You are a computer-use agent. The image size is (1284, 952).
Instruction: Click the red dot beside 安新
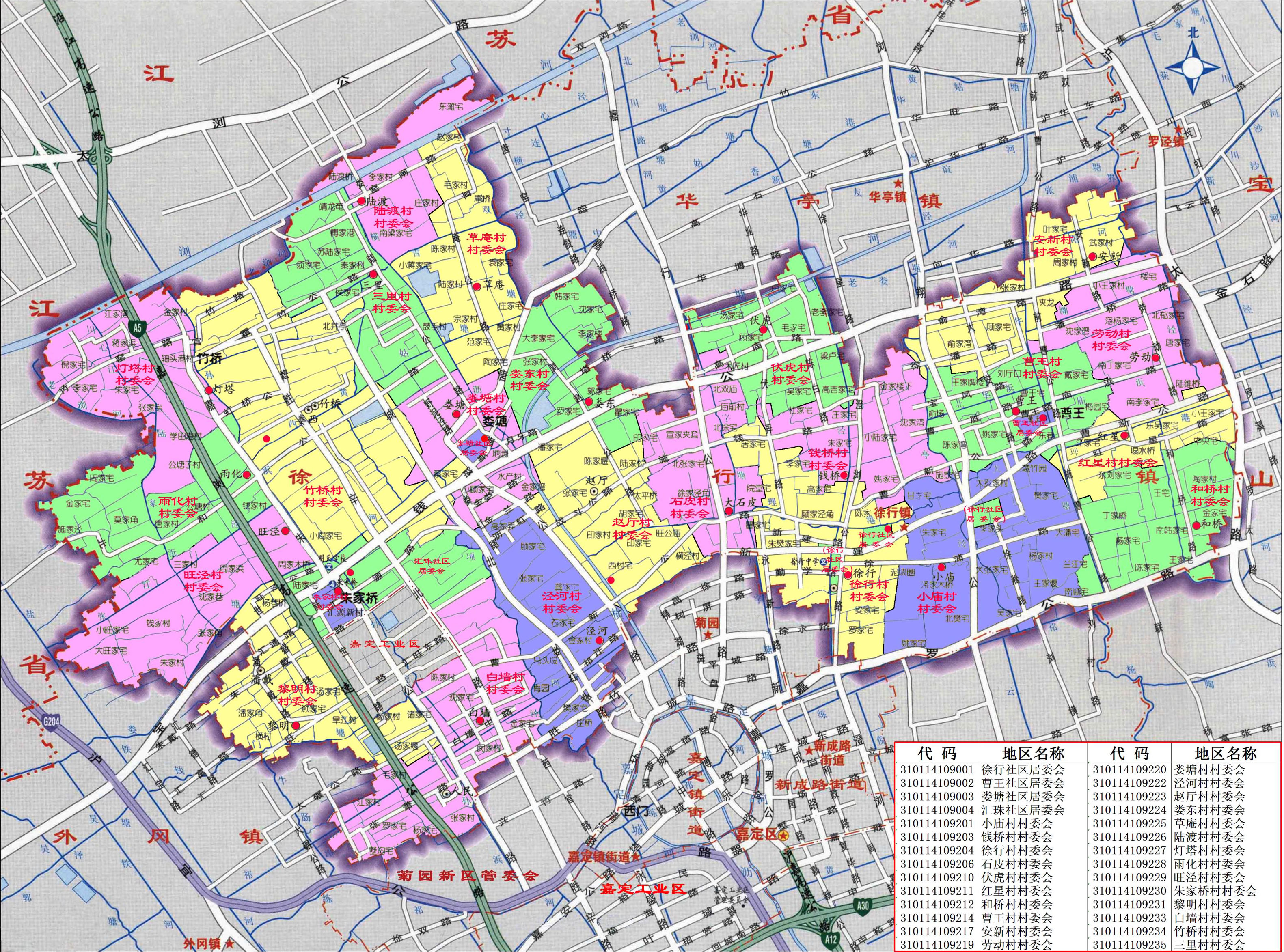pos(1092,257)
